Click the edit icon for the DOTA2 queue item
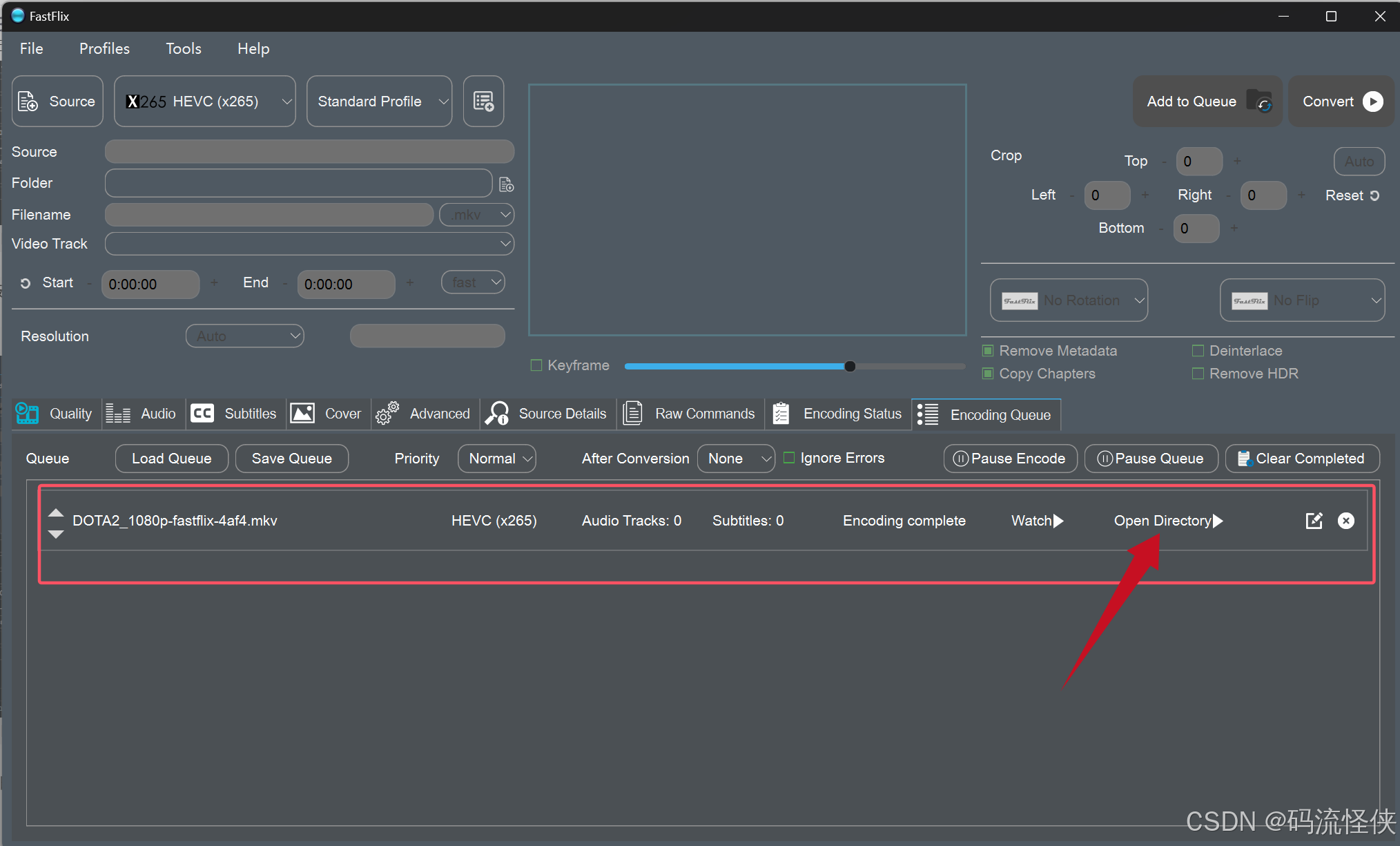The width and height of the screenshot is (1400, 846). pyautogui.click(x=1314, y=521)
